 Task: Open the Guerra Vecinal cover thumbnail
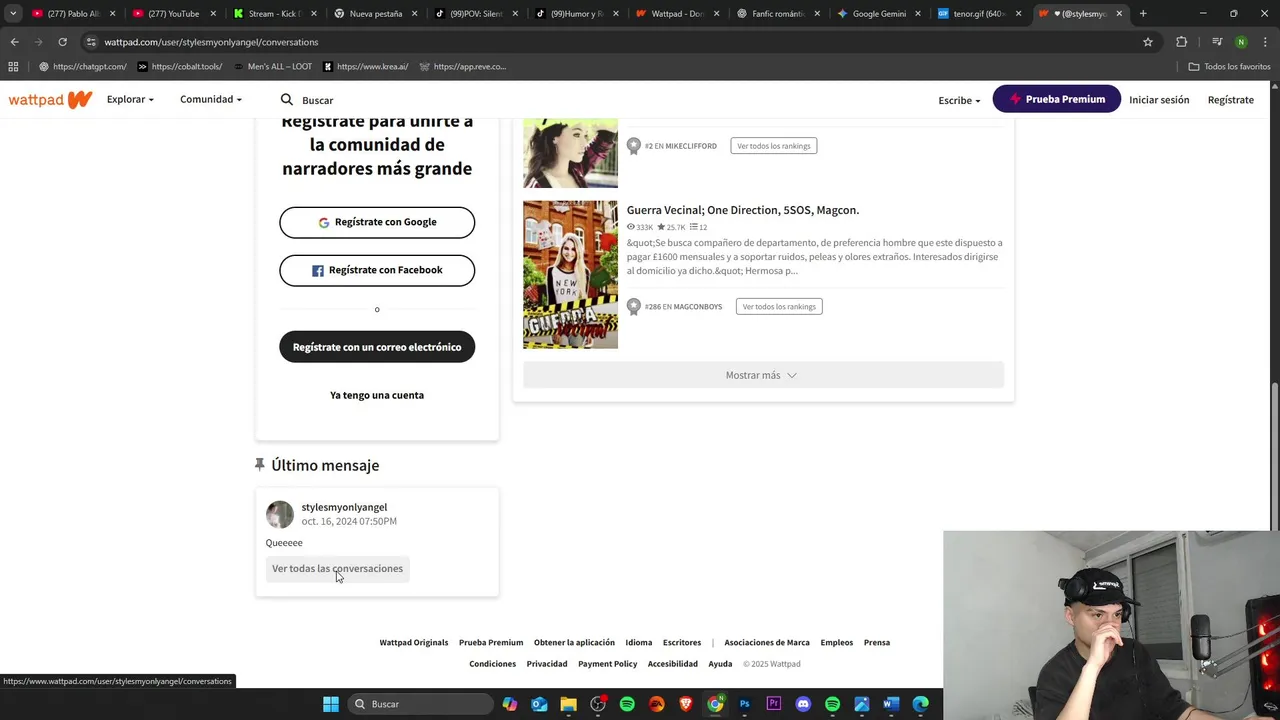click(x=570, y=275)
